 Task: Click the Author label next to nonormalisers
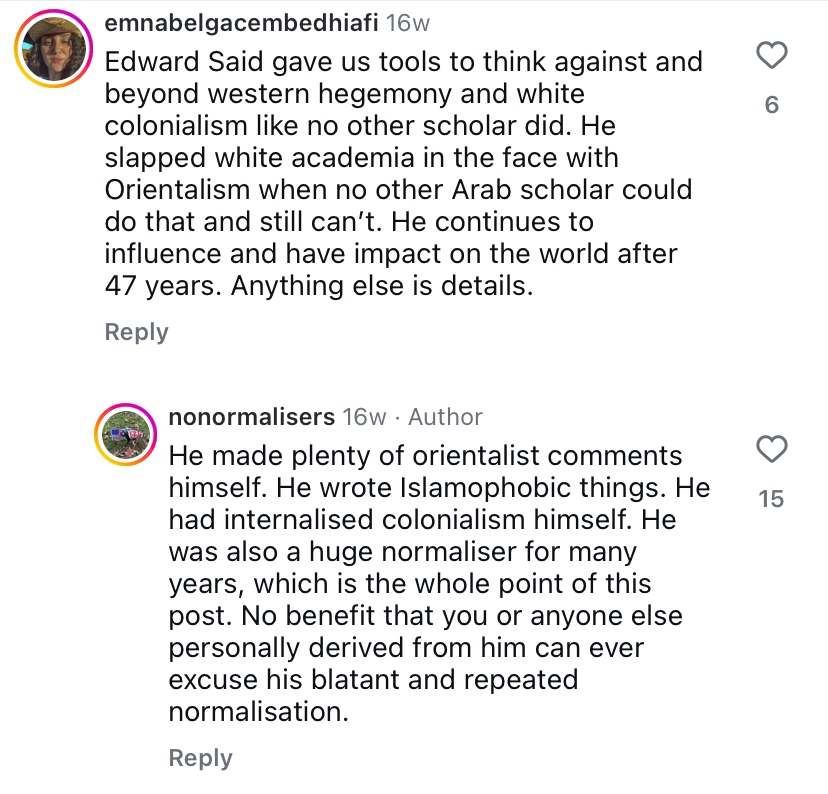[x=445, y=417]
